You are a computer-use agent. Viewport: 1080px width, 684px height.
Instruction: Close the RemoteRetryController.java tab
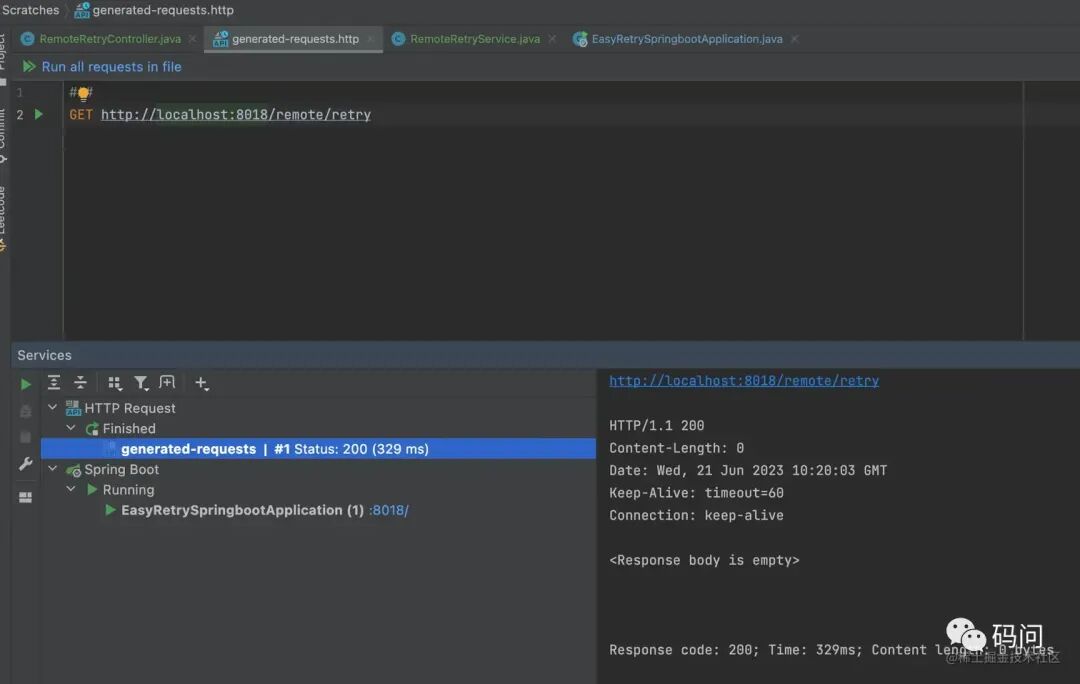click(192, 39)
